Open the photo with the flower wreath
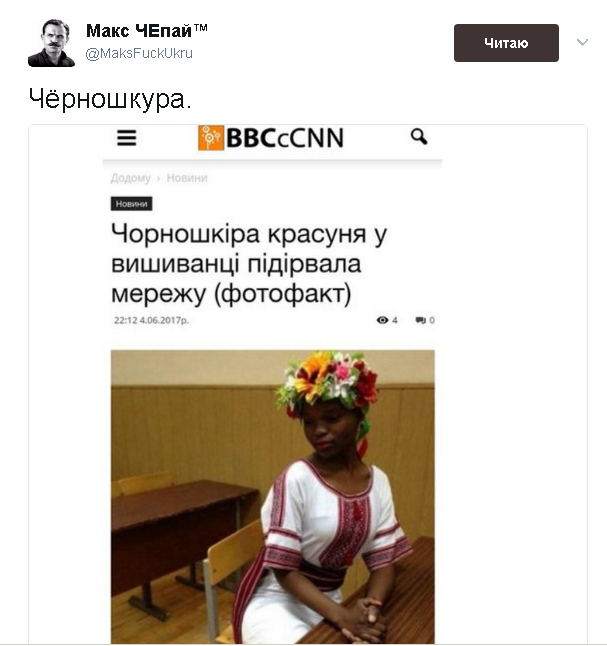The width and height of the screenshot is (607, 646). (x=272, y=496)
